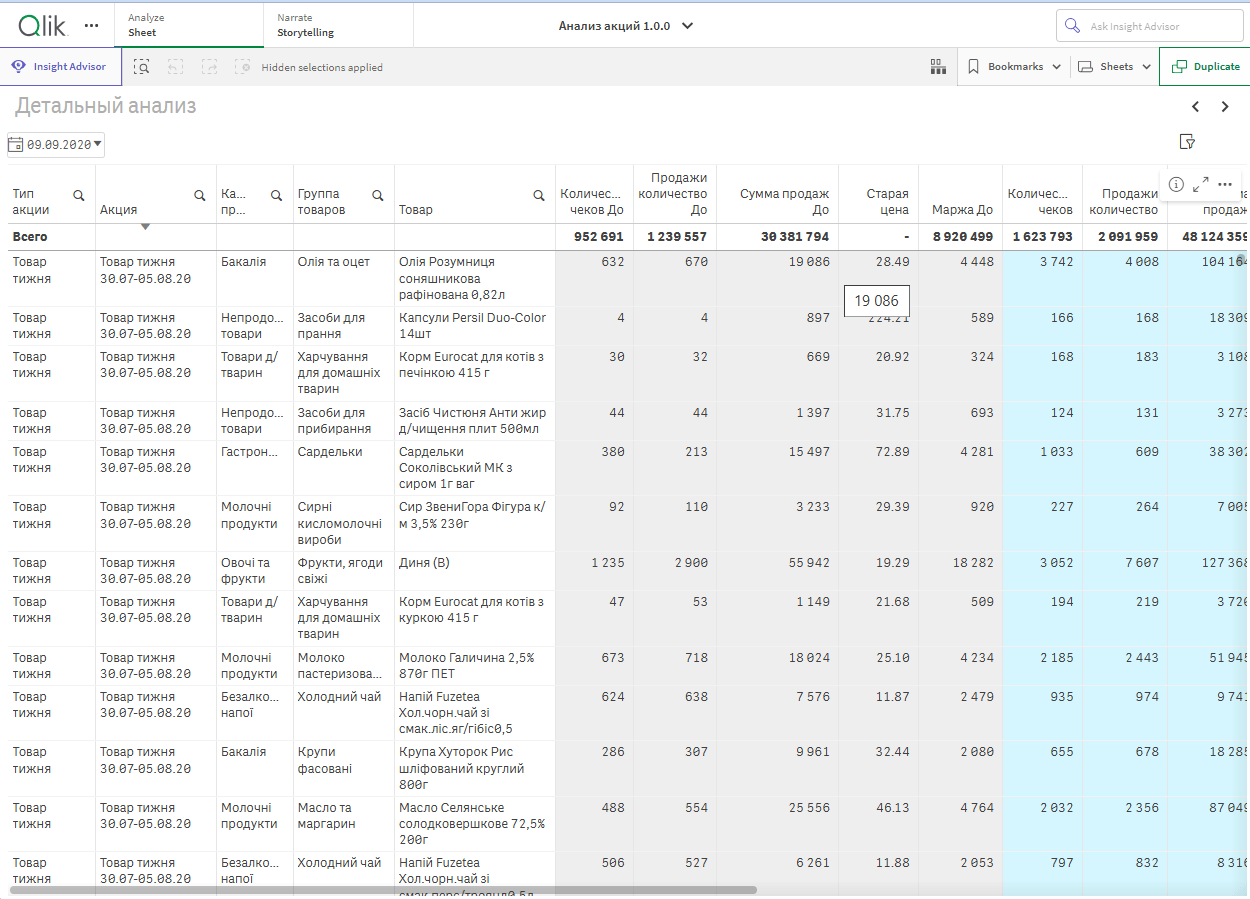Screen dimensions: 1250x899
Task: Open the table's more options ellipsis
Action: [1225, 184]
